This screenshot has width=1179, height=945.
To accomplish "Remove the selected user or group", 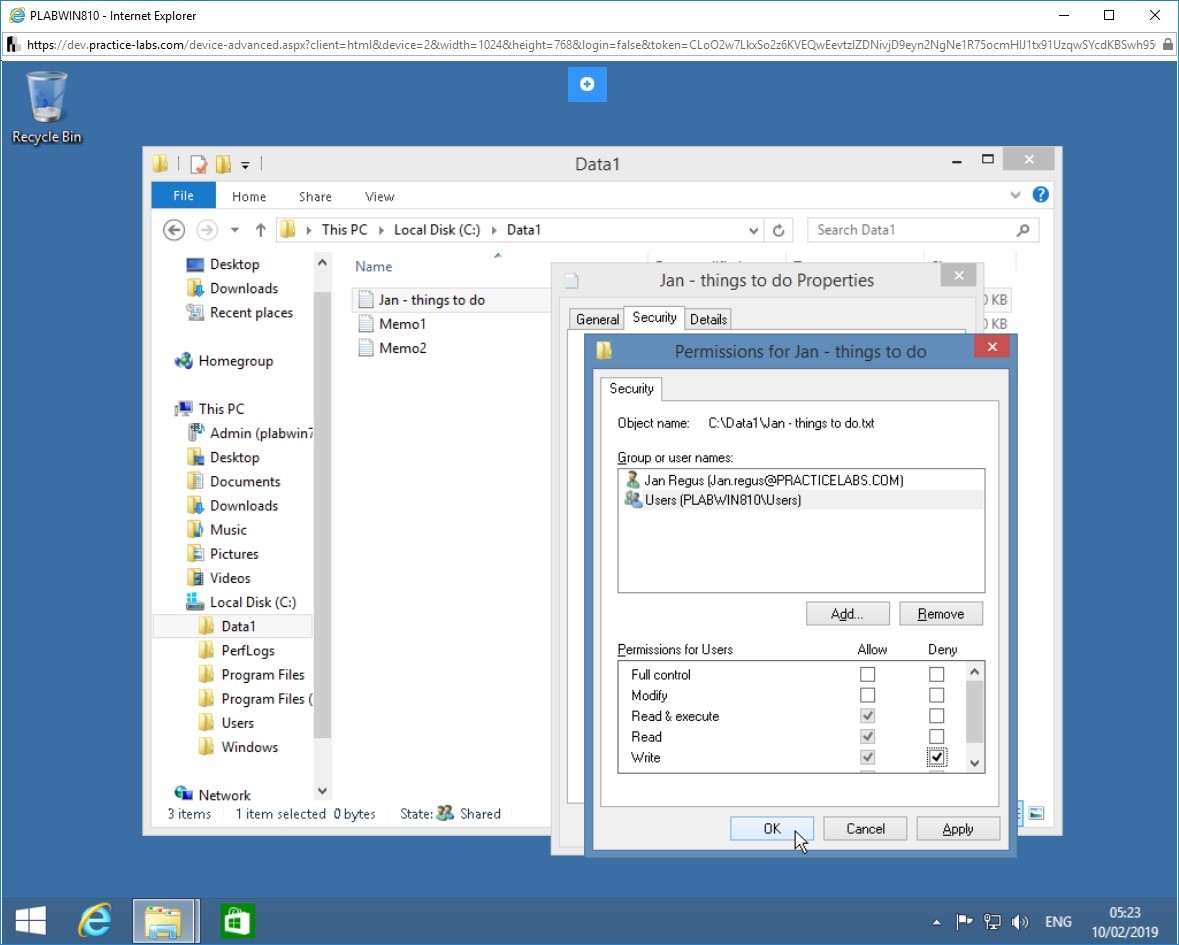I will (941, 613).
